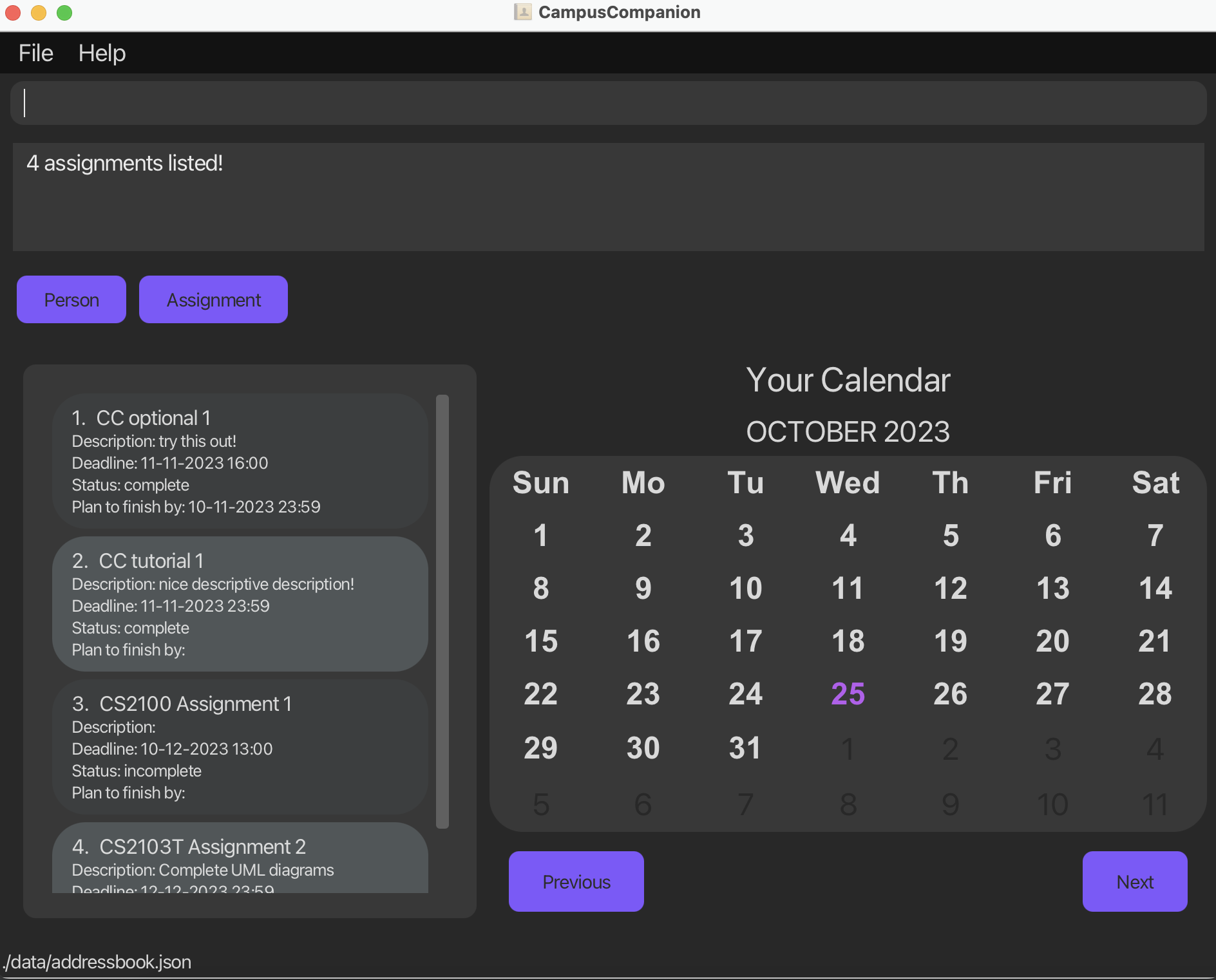Click the CampusCompanion app icon in title bar
The width and height of the screenshot is (1216, 980).
(523, 12)
